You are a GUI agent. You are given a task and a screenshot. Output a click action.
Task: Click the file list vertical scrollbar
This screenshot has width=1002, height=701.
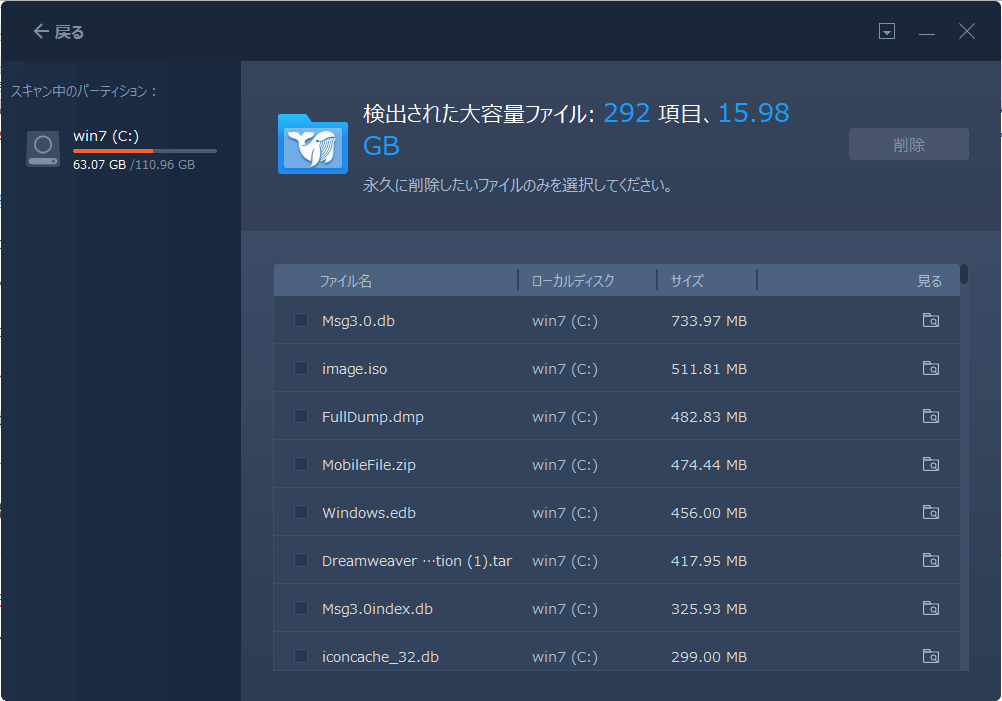click(964, 274)
